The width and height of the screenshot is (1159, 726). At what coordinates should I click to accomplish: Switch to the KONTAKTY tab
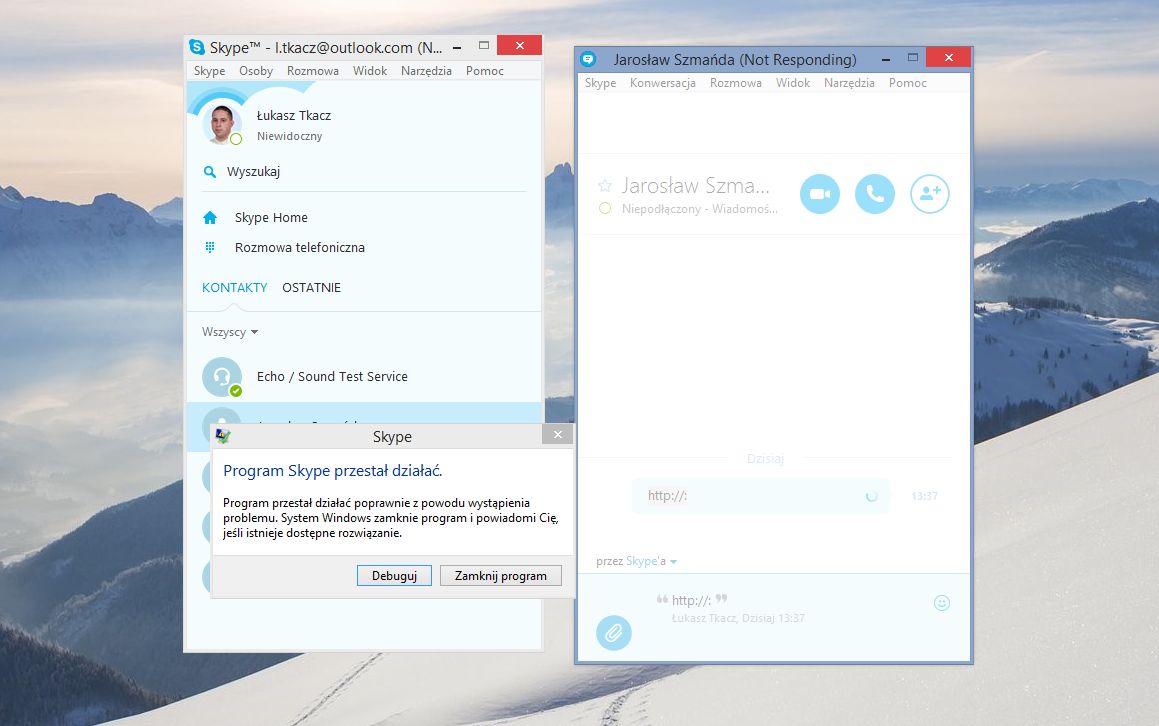click(234, 288)
